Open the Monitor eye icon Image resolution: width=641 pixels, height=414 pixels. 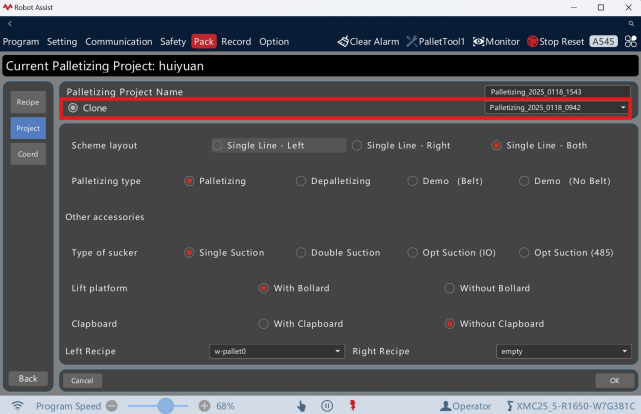[478, 41]
